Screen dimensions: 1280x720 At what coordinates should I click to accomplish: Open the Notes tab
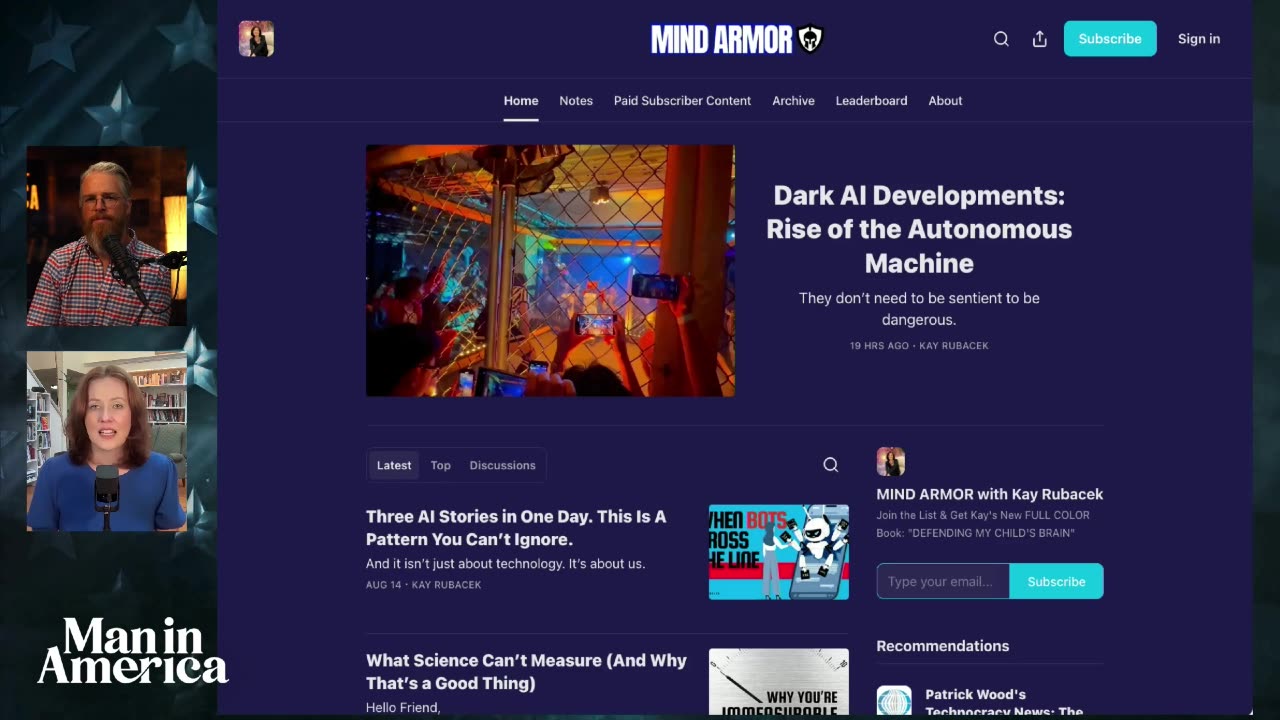(576, 101)
